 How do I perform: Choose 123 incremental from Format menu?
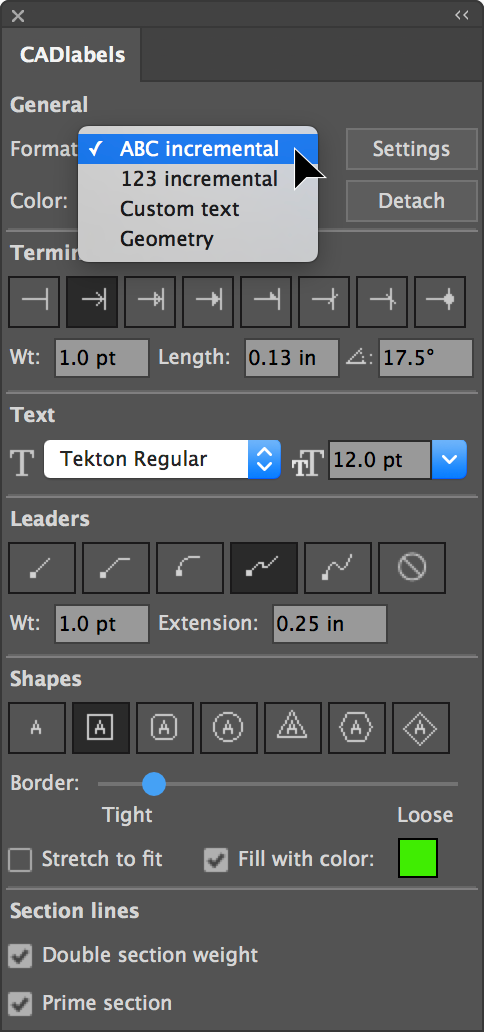(198, 179)
